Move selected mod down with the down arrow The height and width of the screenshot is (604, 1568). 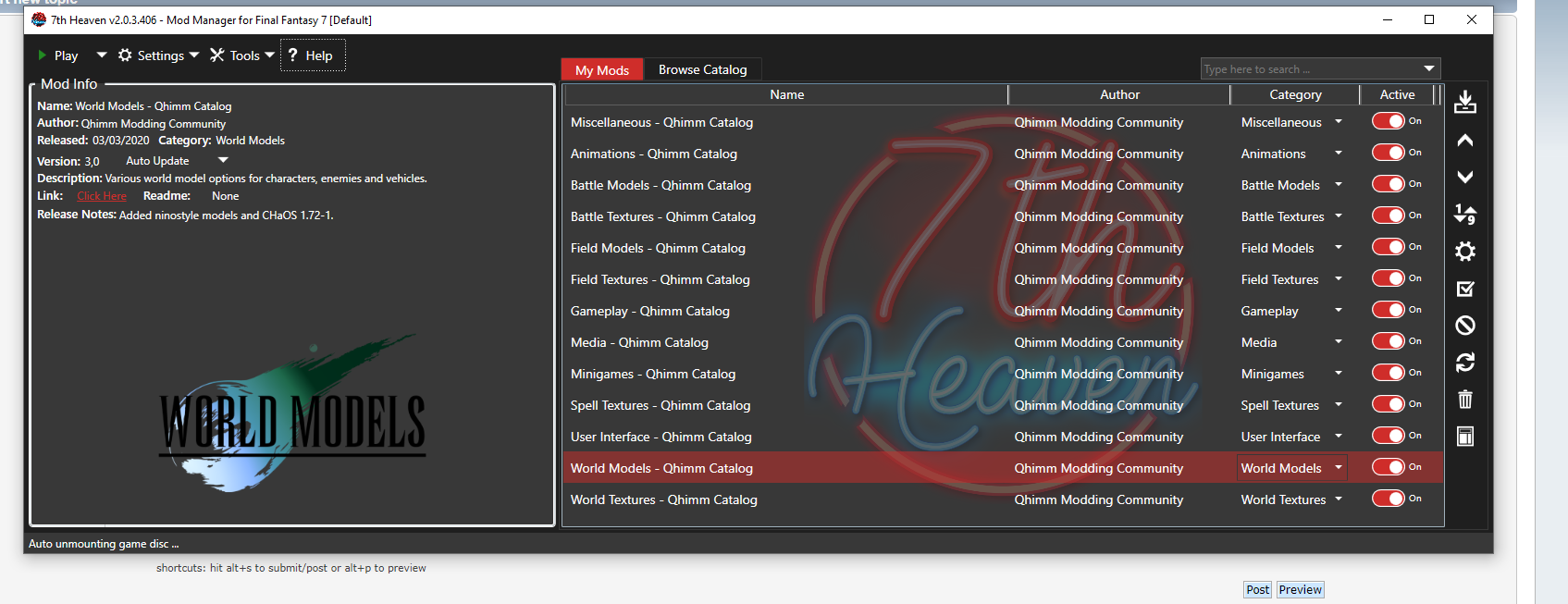pyautogui.click(x=1465, y=177)
